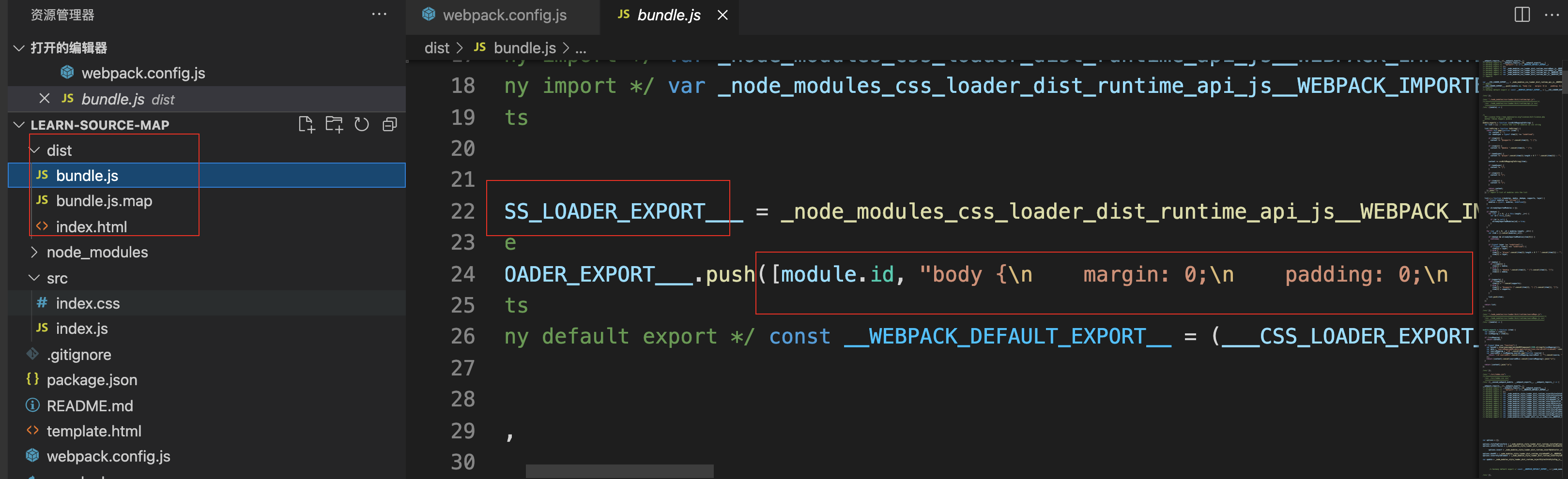This screenshot has height=479, width=1568.
Task: Click the dist breadcrumb segment
Action: (436, 48)
